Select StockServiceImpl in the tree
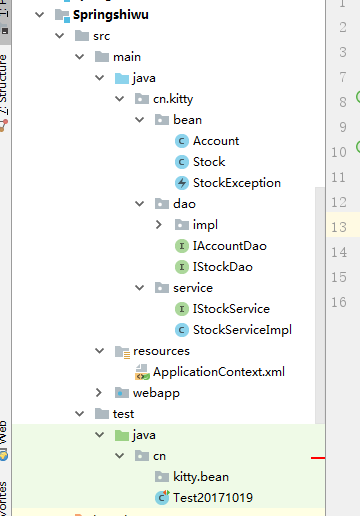 pyautogui.click(x=242, y=330)
